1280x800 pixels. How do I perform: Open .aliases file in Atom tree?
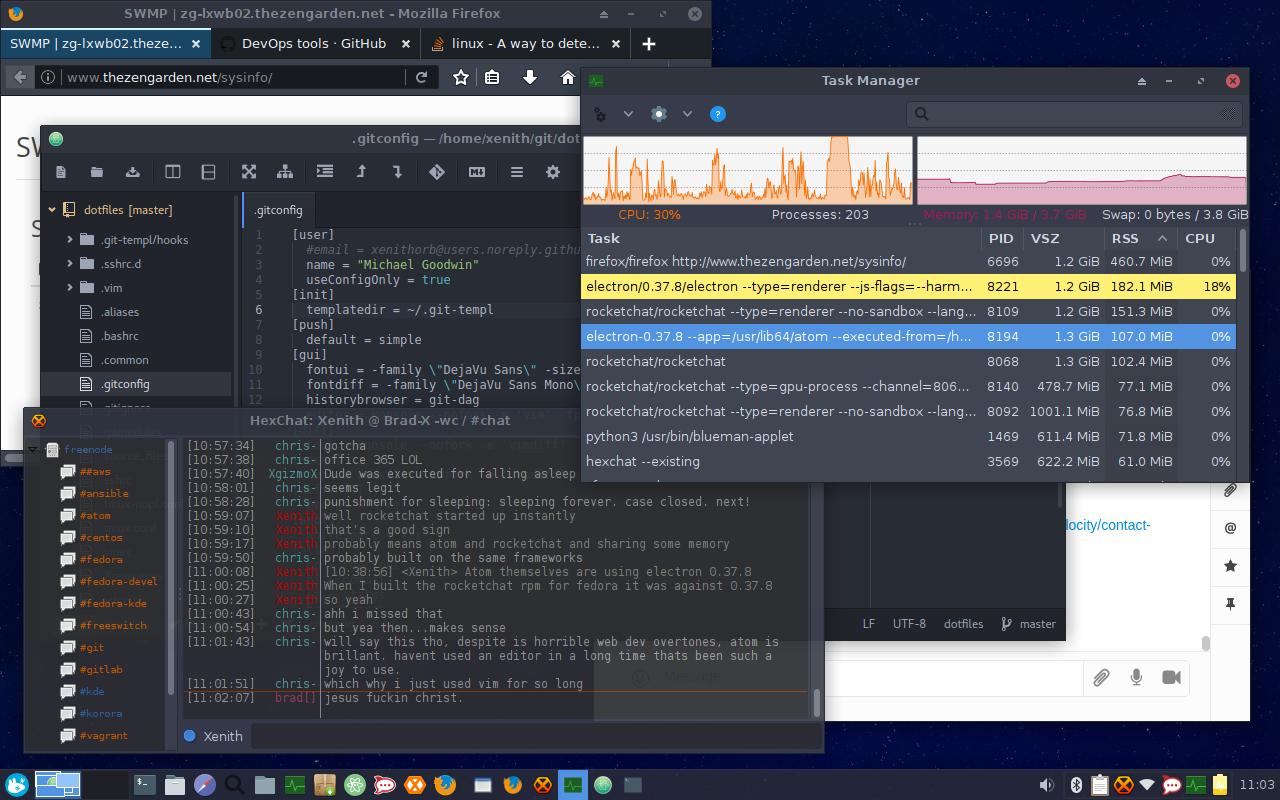[x=120, y=312]
